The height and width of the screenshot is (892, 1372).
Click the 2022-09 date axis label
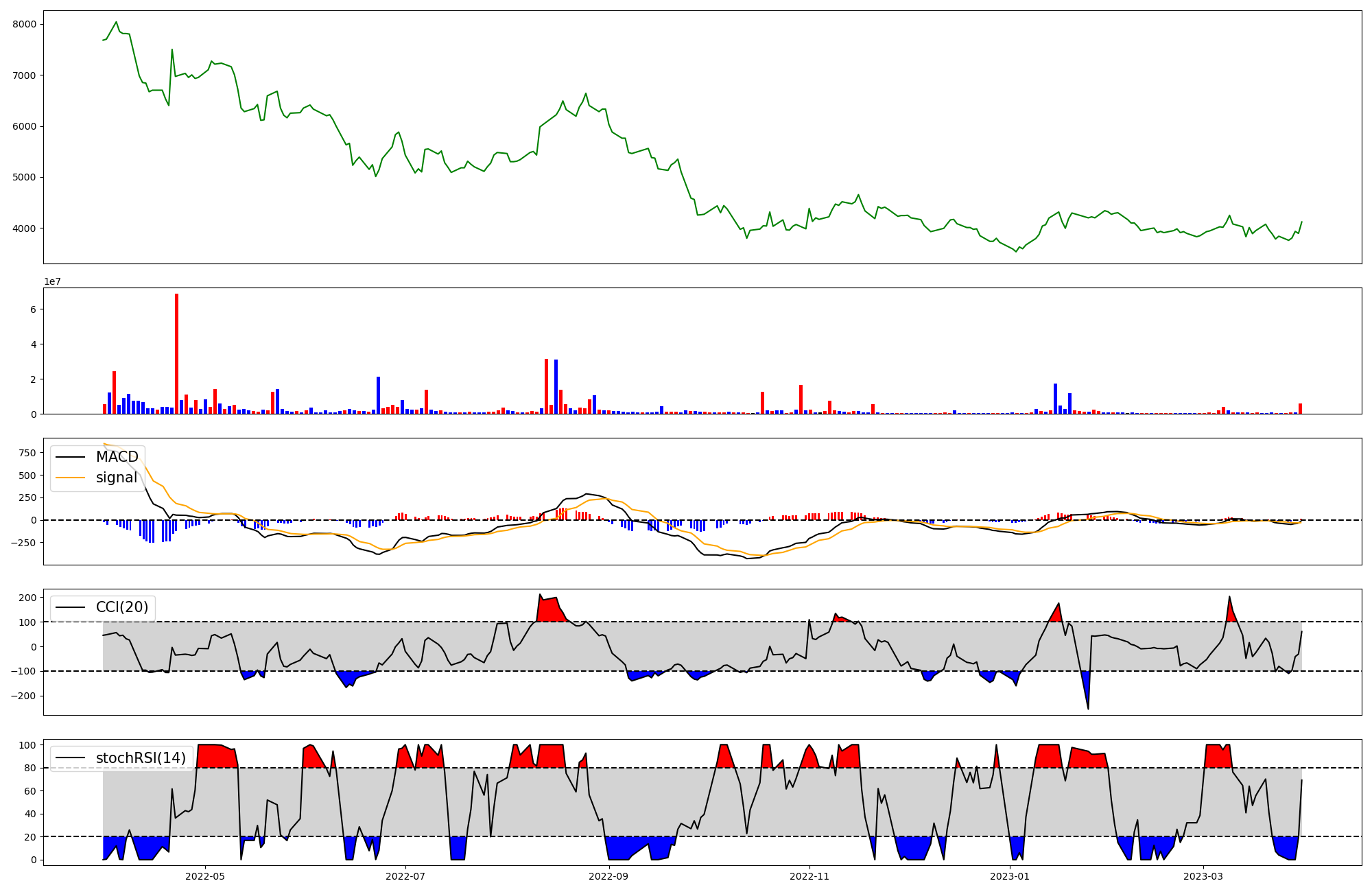[608, 876]
